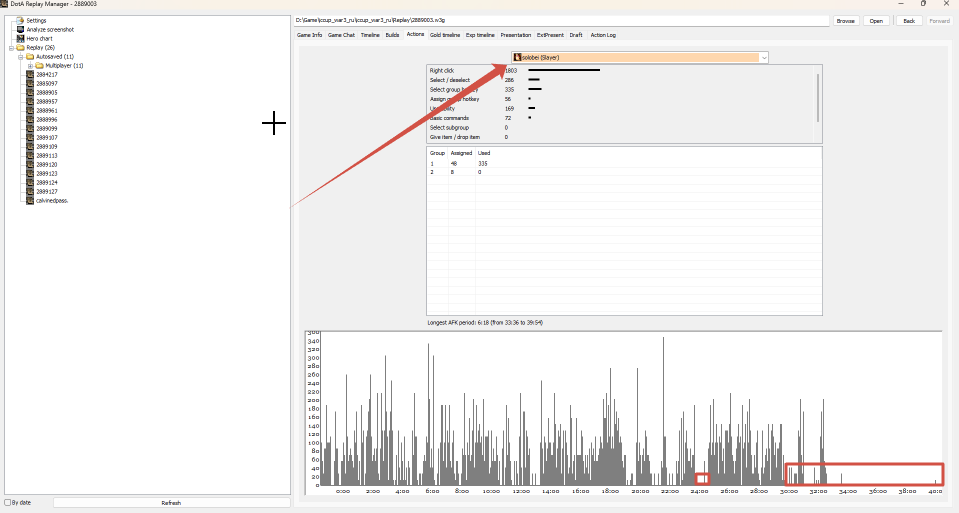This screenshot has width=959, height=513.
Task: Click the Group column header
Action: (437, 153)
